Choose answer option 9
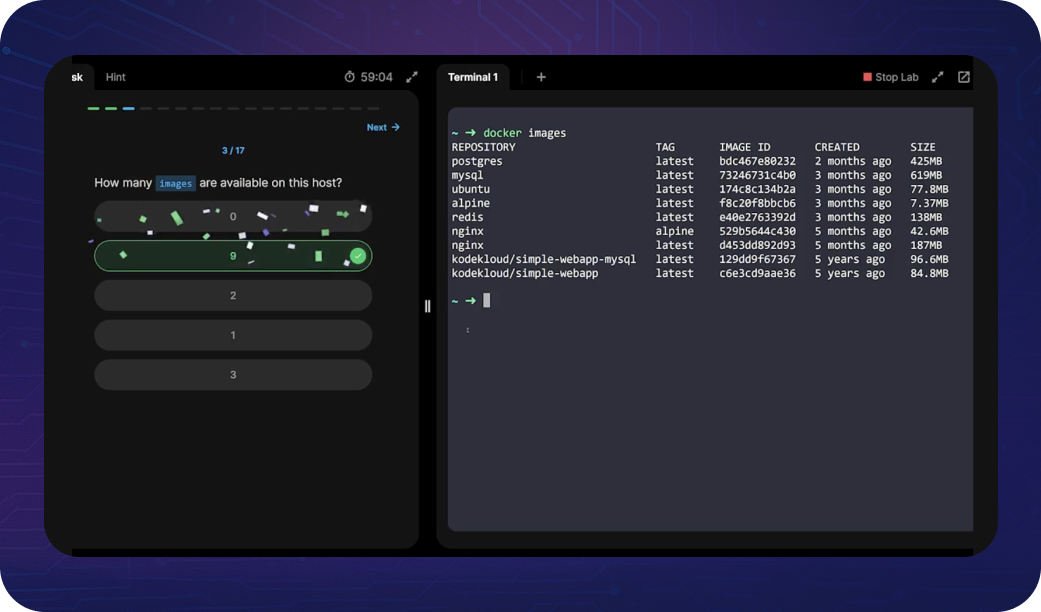 pos(233,256)
